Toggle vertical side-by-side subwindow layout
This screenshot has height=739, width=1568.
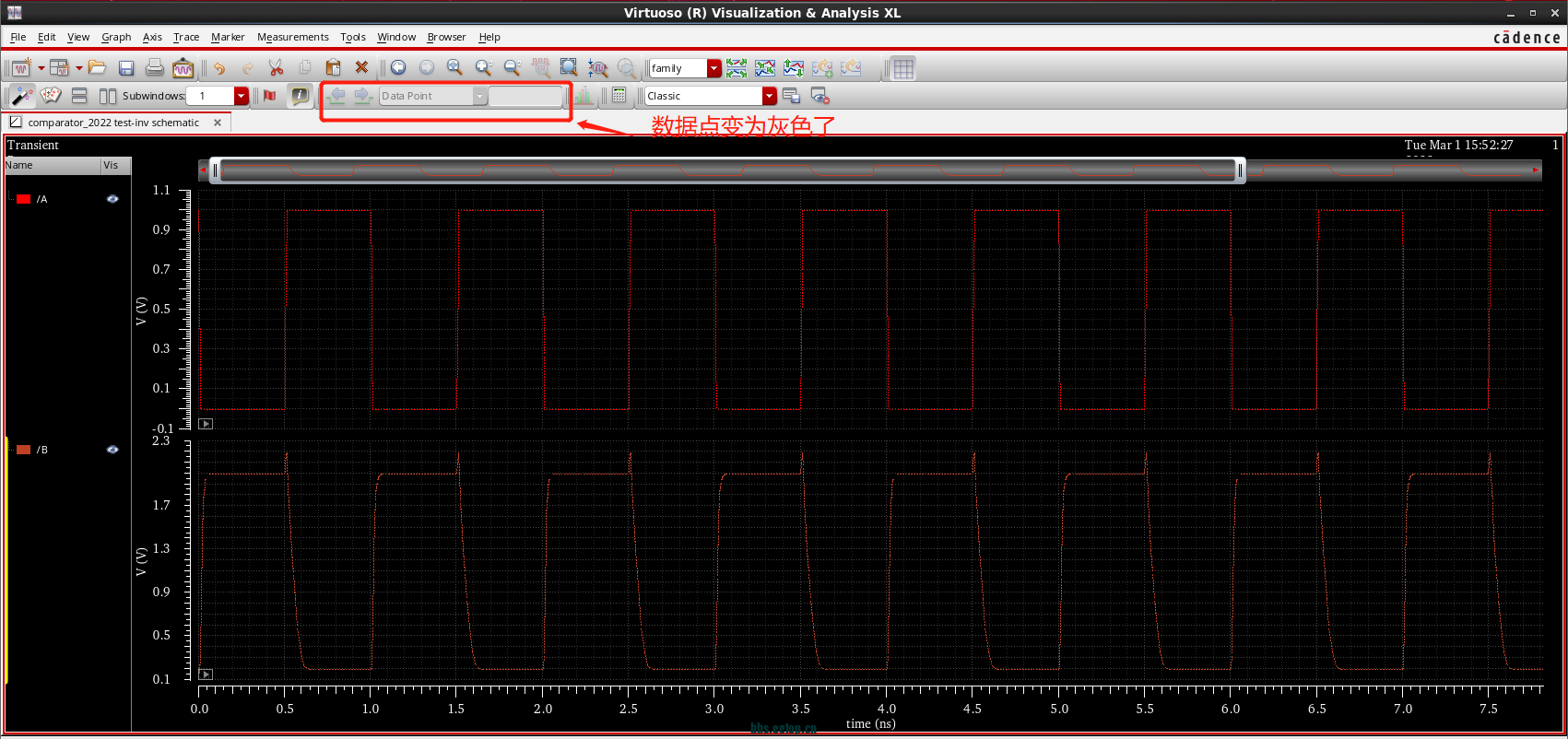(x=108, y=96)
